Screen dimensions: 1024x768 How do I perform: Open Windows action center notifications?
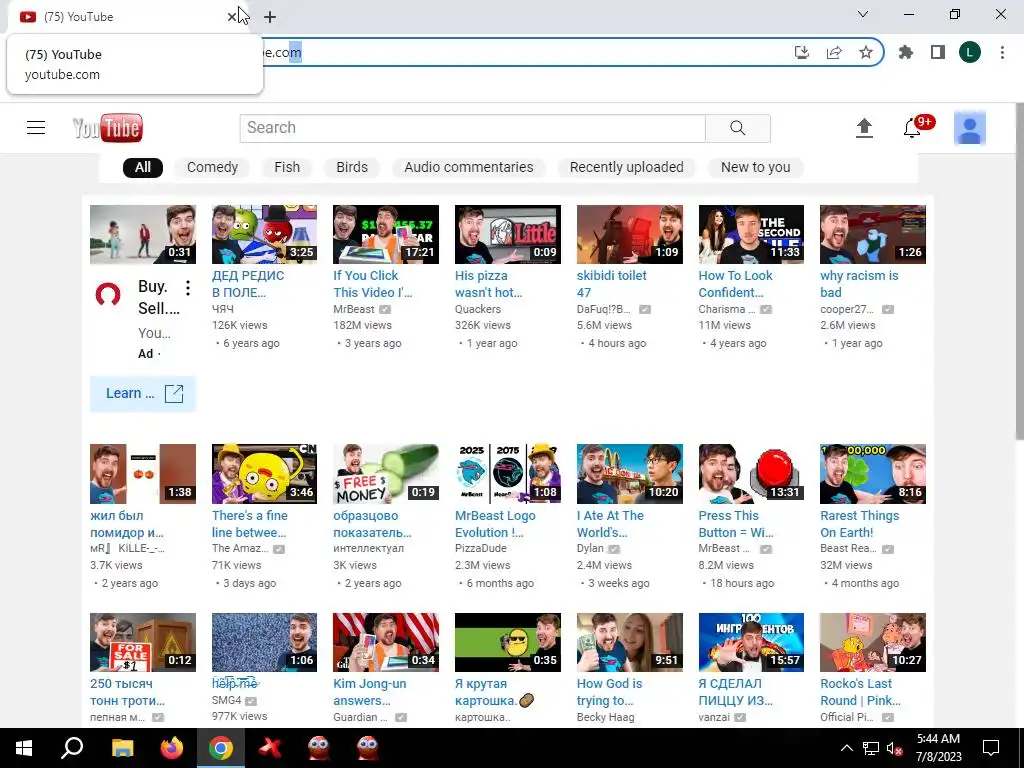[991, 748]
